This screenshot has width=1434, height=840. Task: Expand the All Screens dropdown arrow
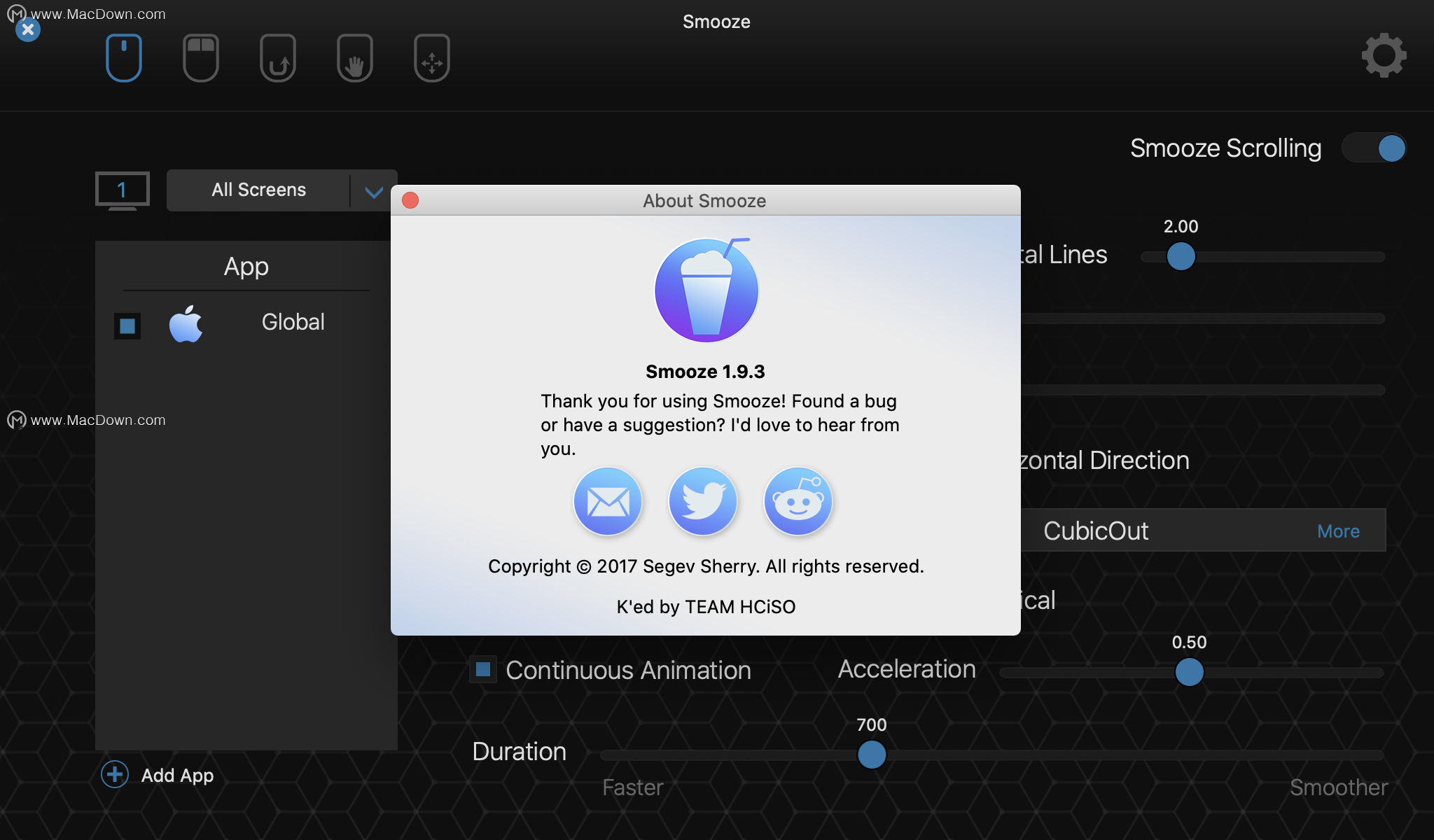coord(374,191)
